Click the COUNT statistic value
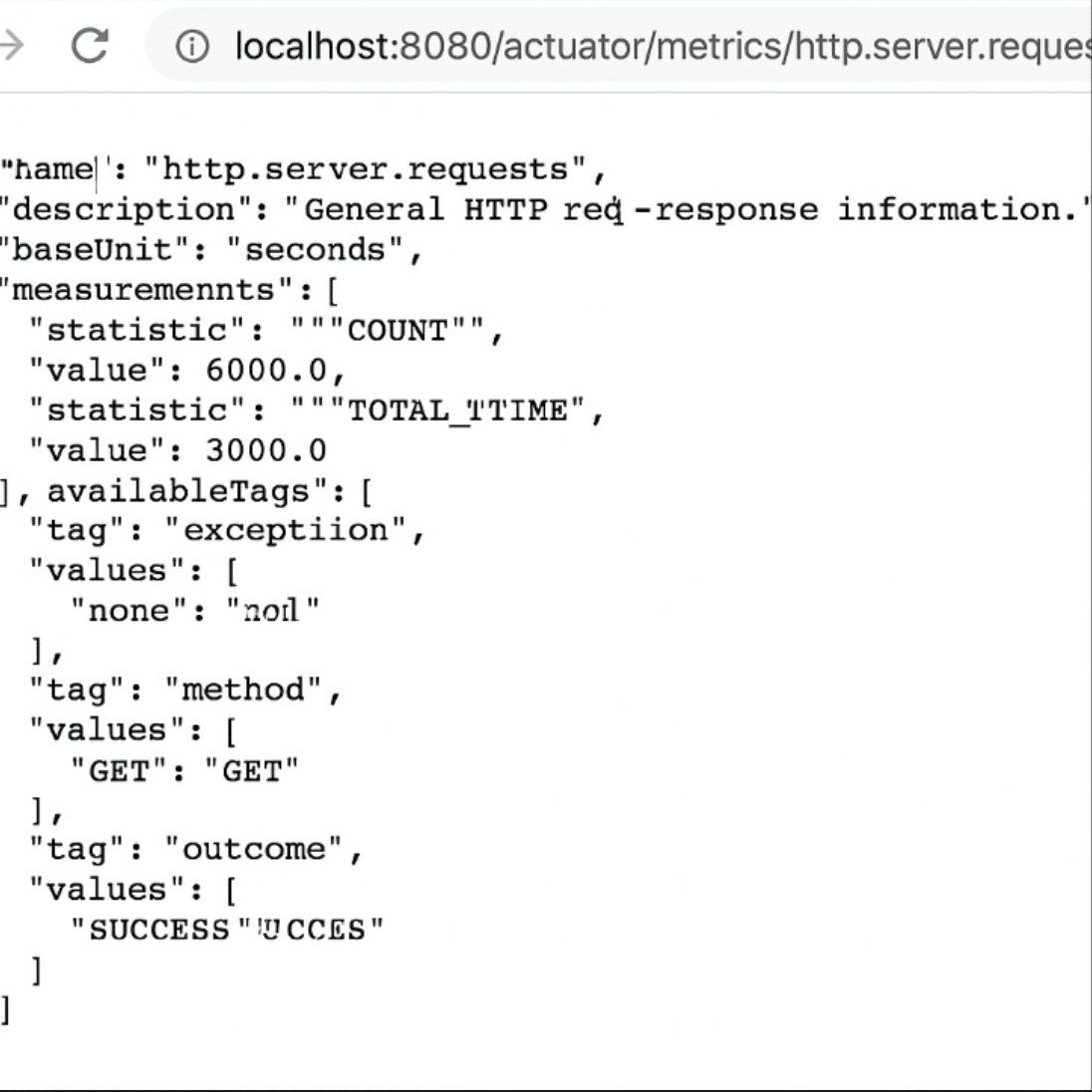The image size is (1092, 1092). pyautogui.click(x=398, y=330)
